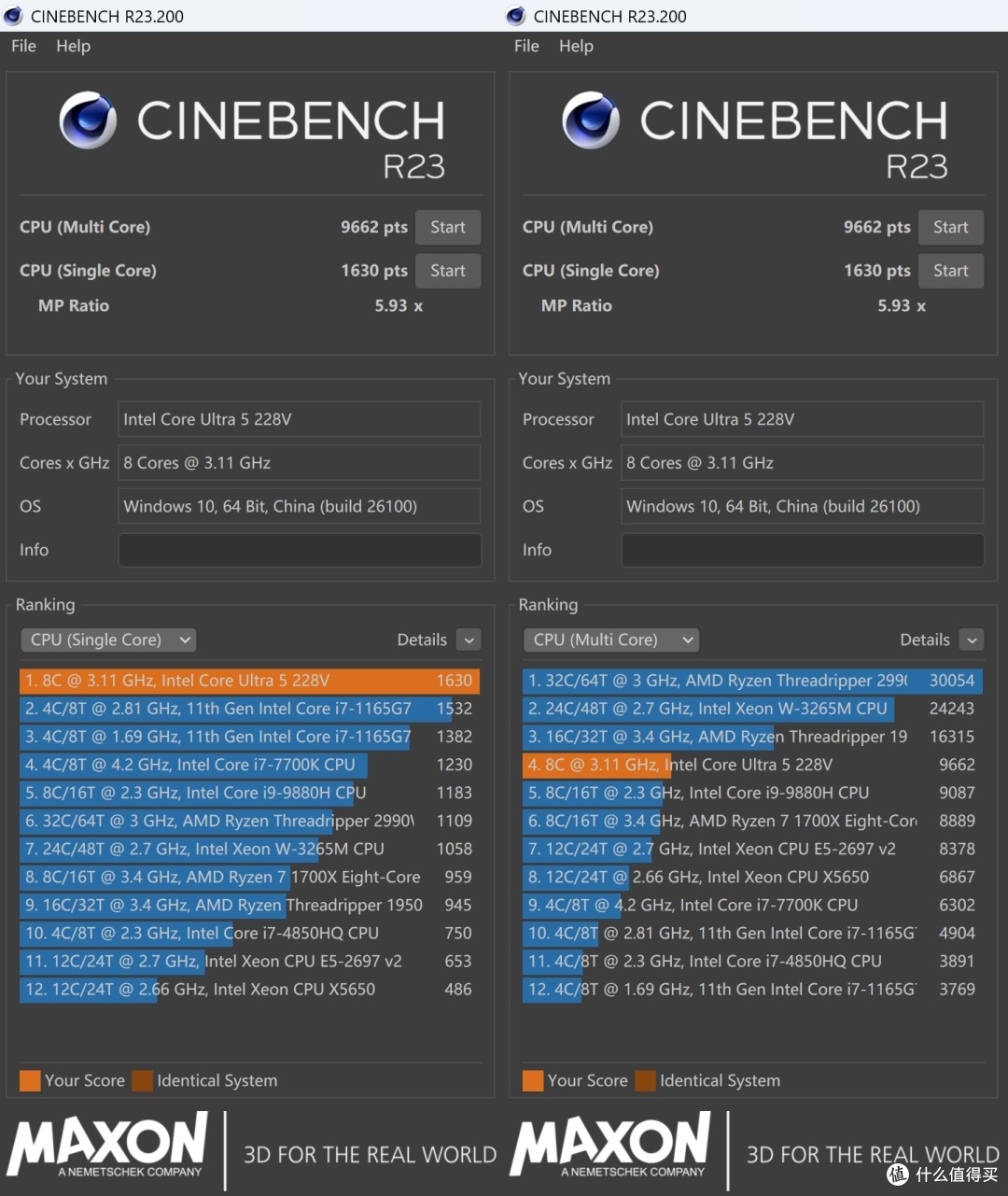The width and height of the screenshot is (1008, 1196).
Task: Click the Cores x GHz field in right window
Action: click(x=803, y=463)
